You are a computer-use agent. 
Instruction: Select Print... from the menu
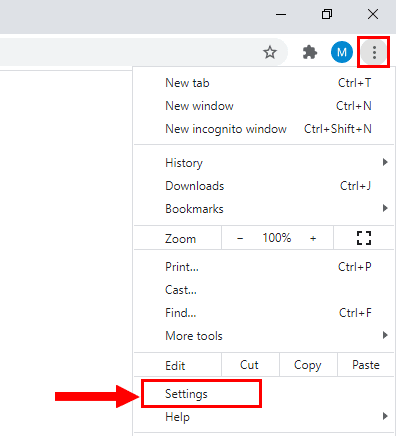tap(264, 267)
